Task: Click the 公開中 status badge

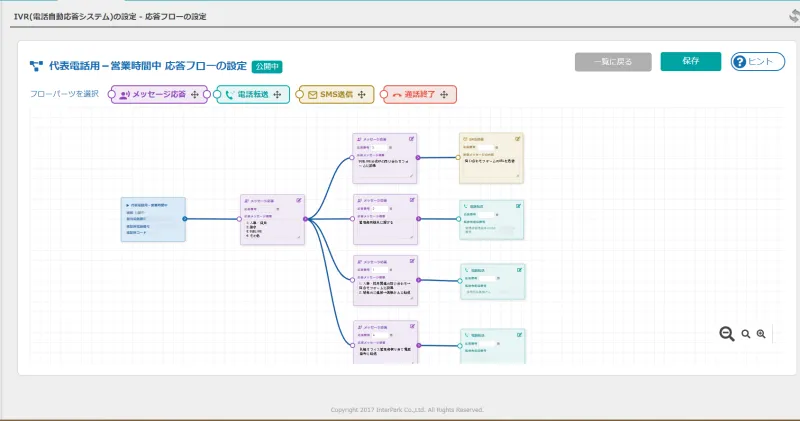Action: pos(267,67)
